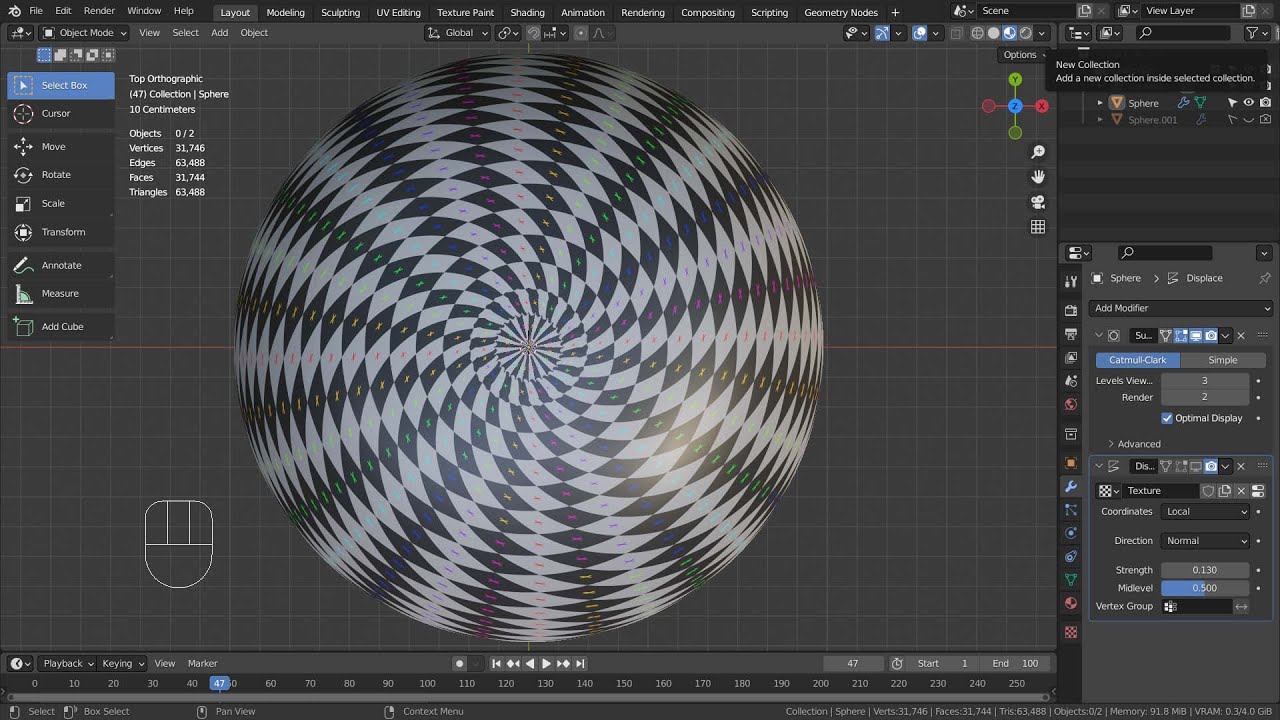Screen dimensions: 1280x720
Task: Select the Cursor tool
Action: (60, 113)
